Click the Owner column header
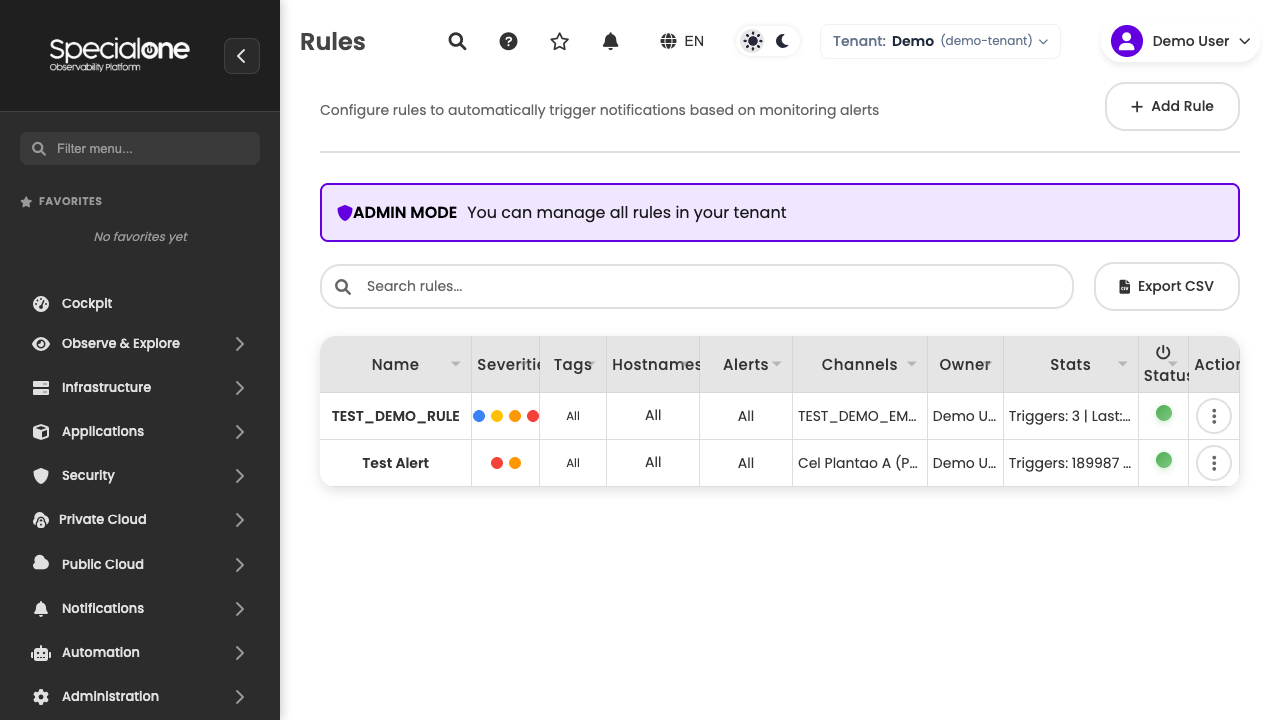 (x=965, y=364)
